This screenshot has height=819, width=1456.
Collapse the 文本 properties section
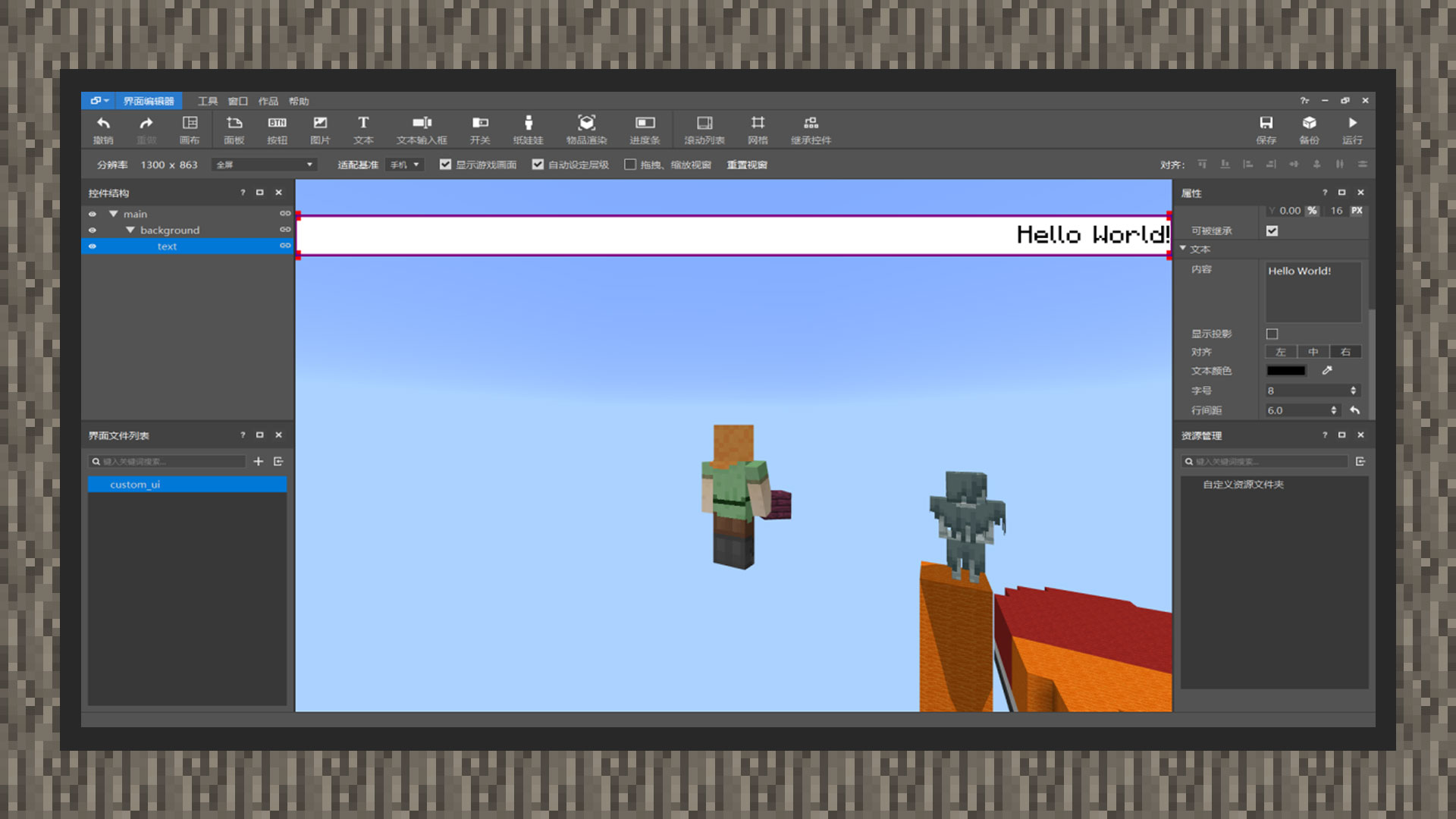(x=1183, y=248)
